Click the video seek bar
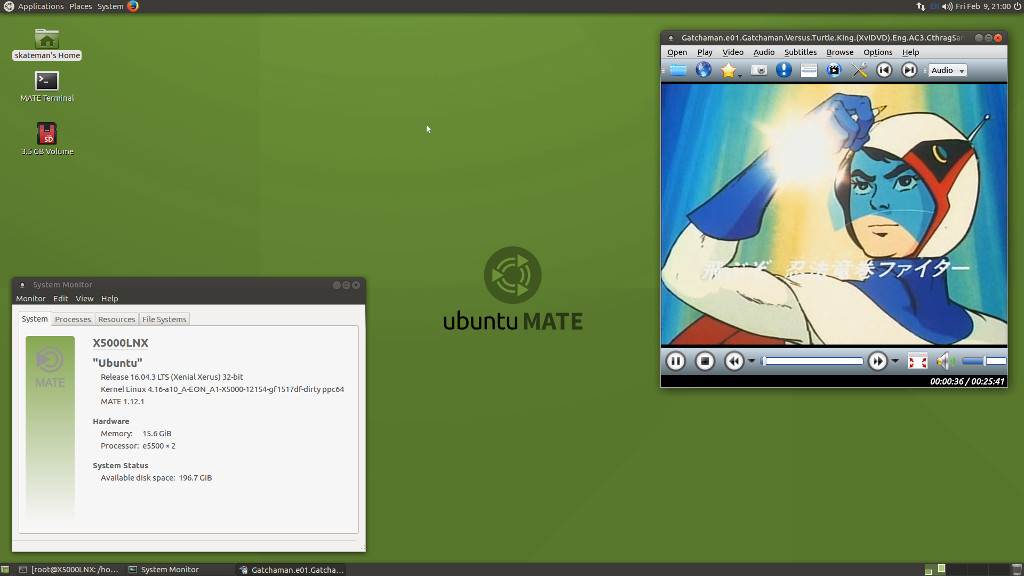Image resolution: width=1024 pixels, height=576 pixels. 812,361
